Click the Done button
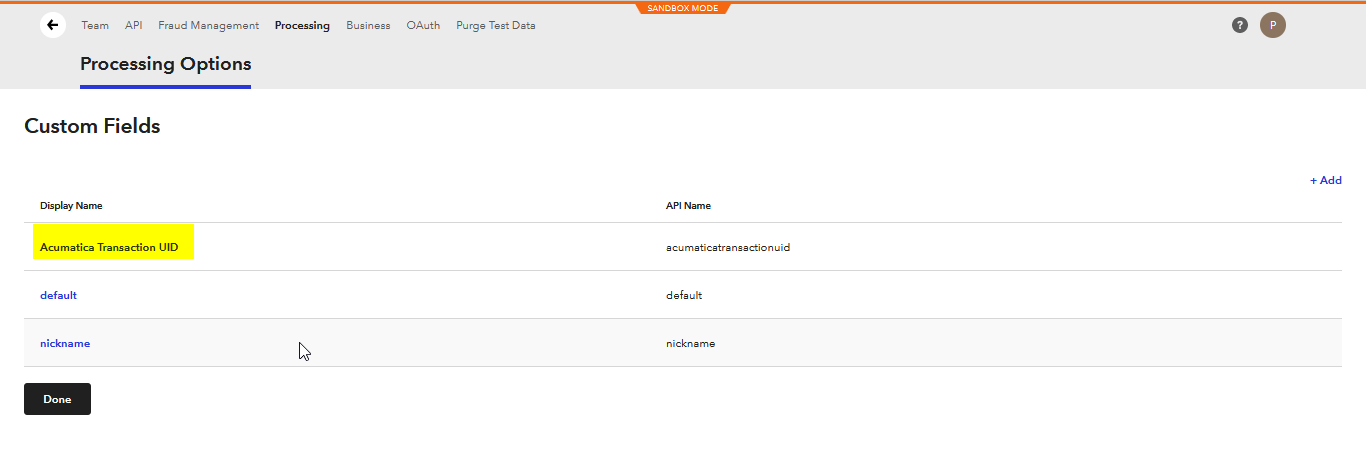The width and height of the screenshot is (1366, 456). 57,399
